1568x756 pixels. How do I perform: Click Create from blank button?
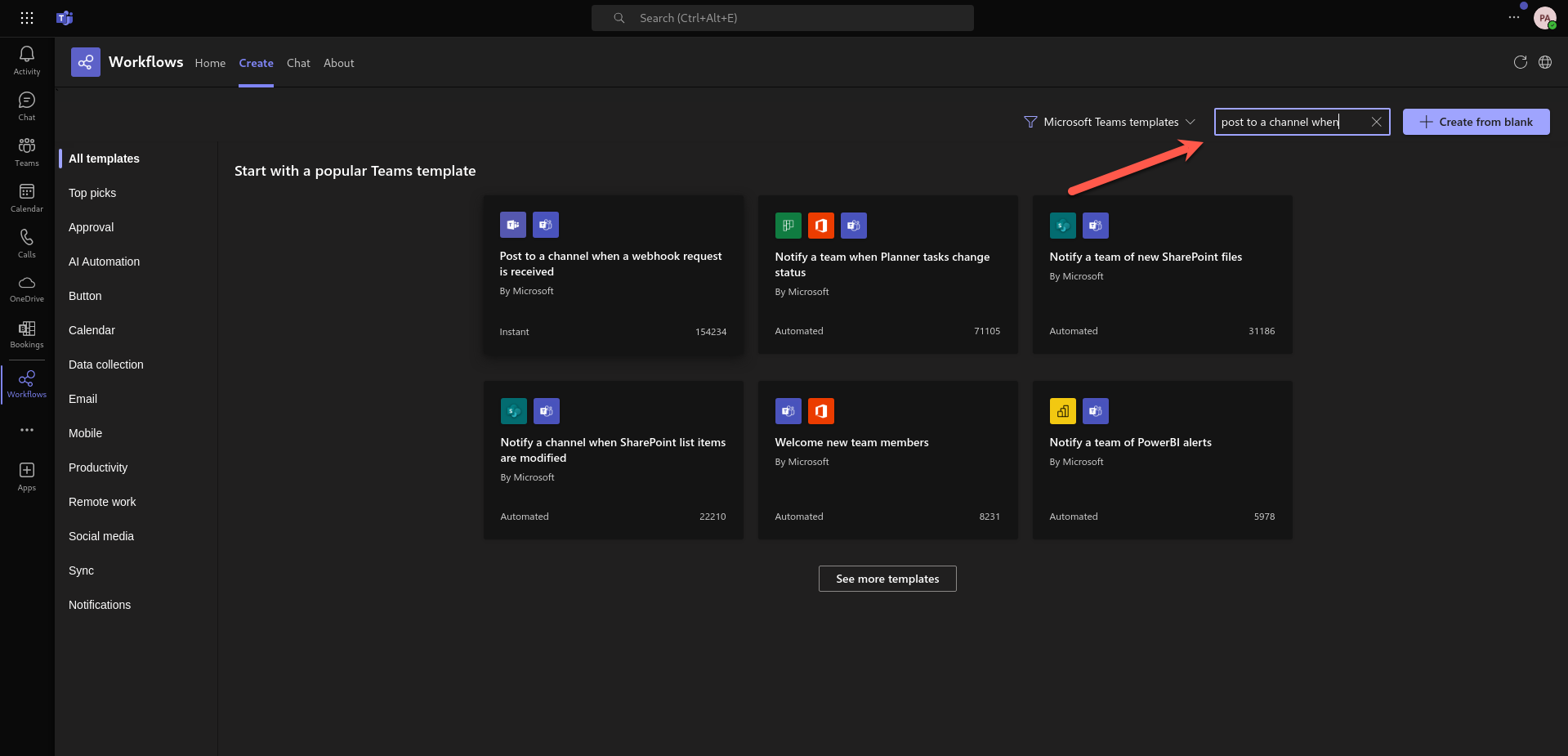pos(1476,122)
